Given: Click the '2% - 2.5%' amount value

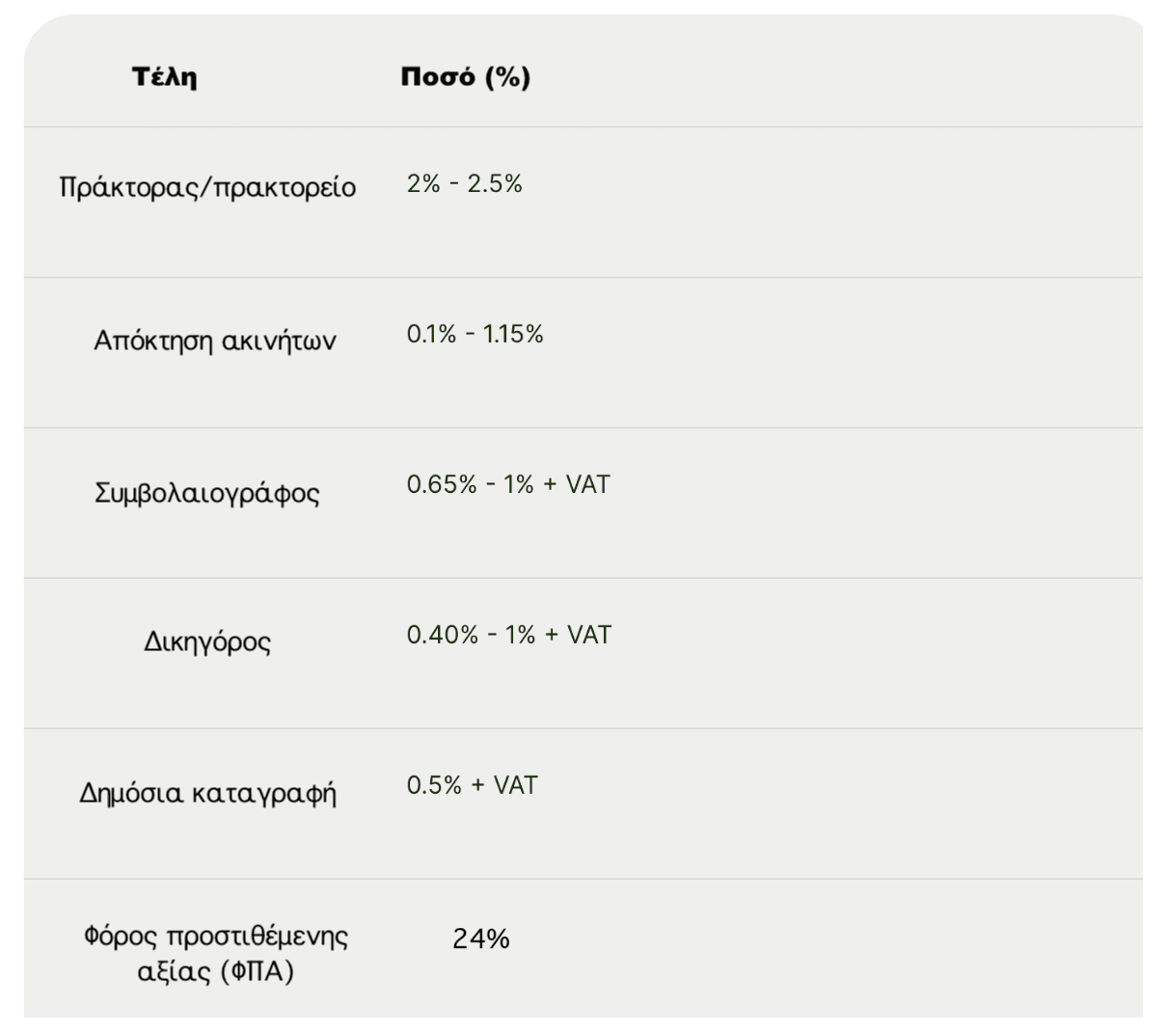Looking at the screenshot, I should 464,184.
